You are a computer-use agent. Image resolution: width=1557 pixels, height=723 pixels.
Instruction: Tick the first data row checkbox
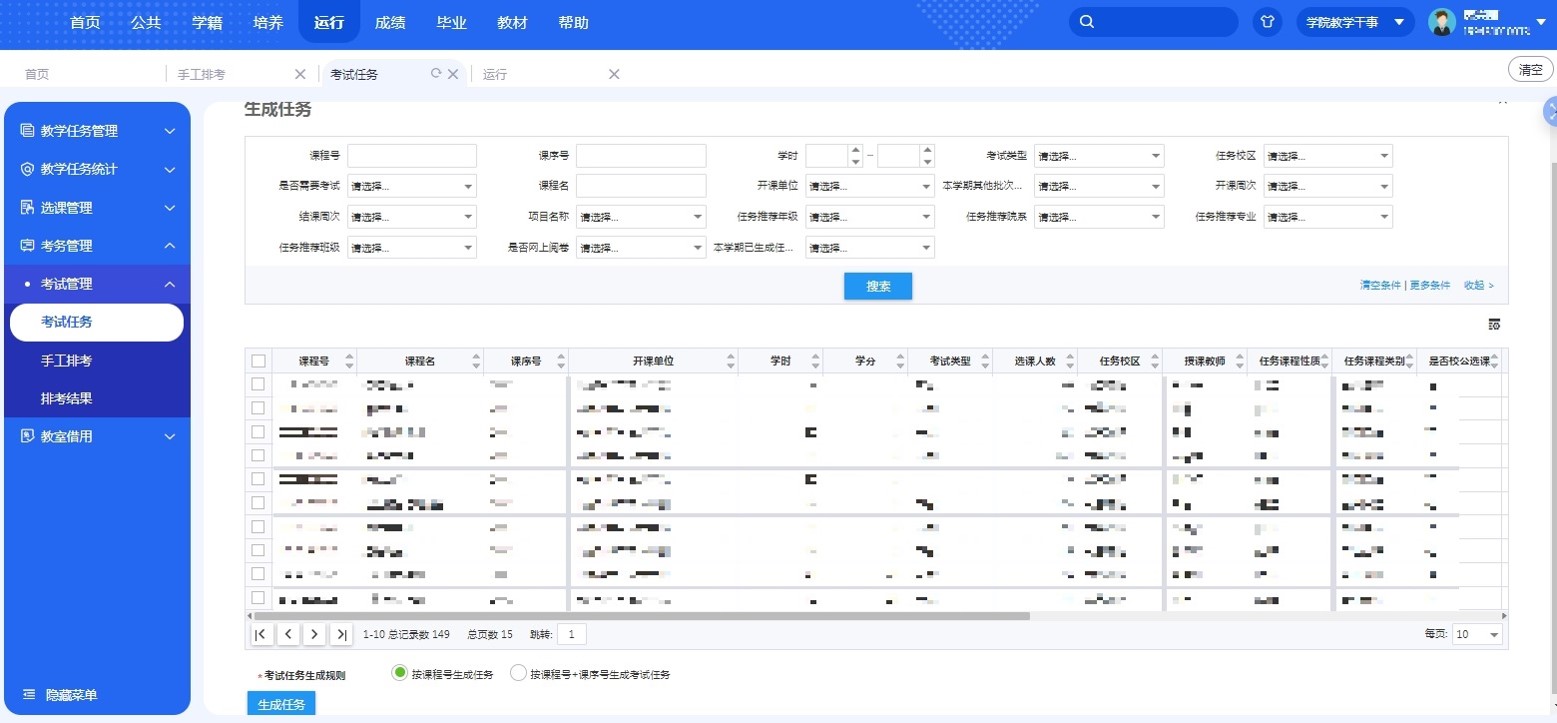tap(258, 384)
